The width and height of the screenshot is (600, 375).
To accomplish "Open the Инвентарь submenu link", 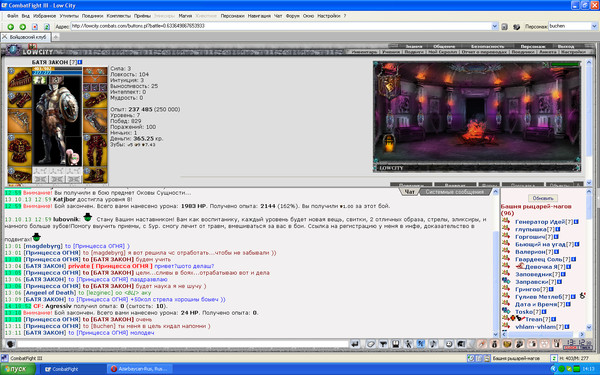I will coord(364,52).
